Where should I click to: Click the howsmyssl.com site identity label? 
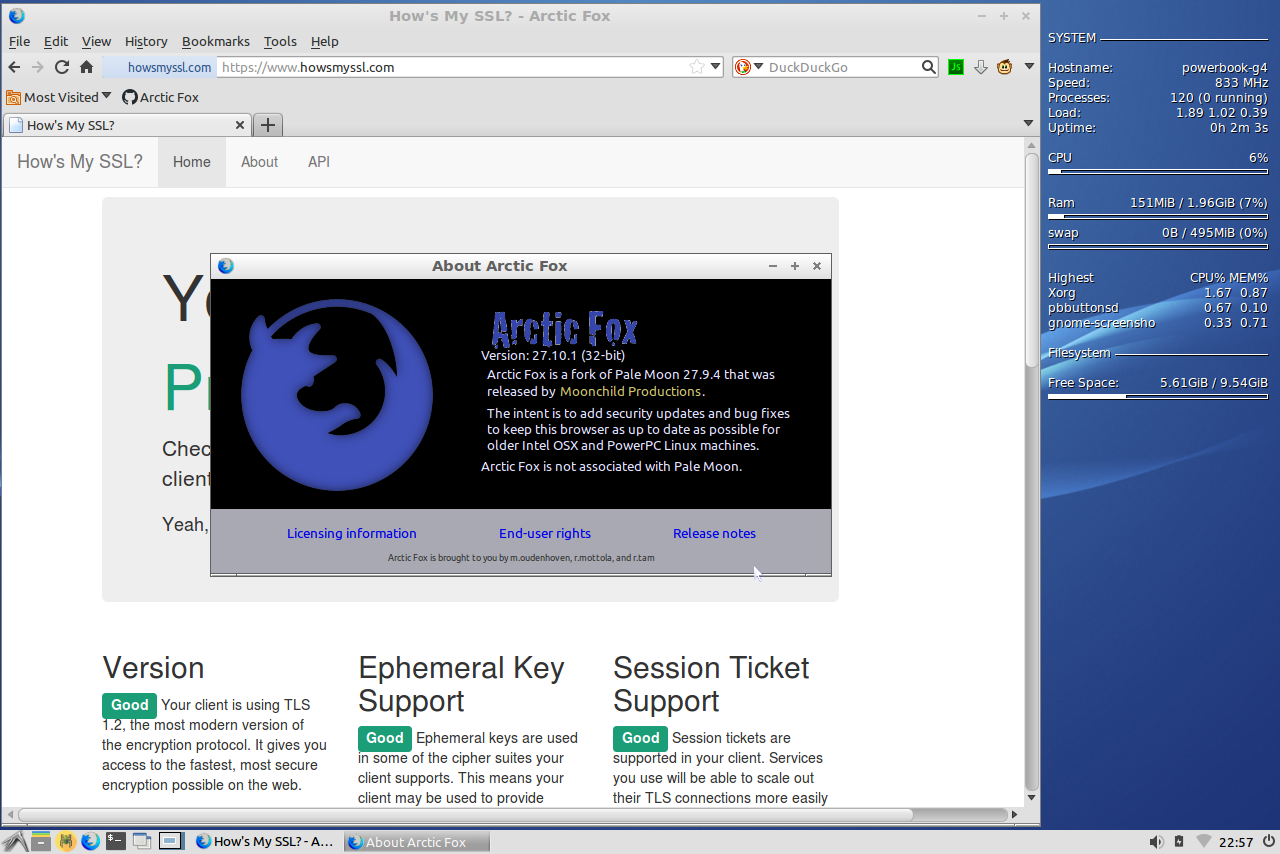[160, 67]
